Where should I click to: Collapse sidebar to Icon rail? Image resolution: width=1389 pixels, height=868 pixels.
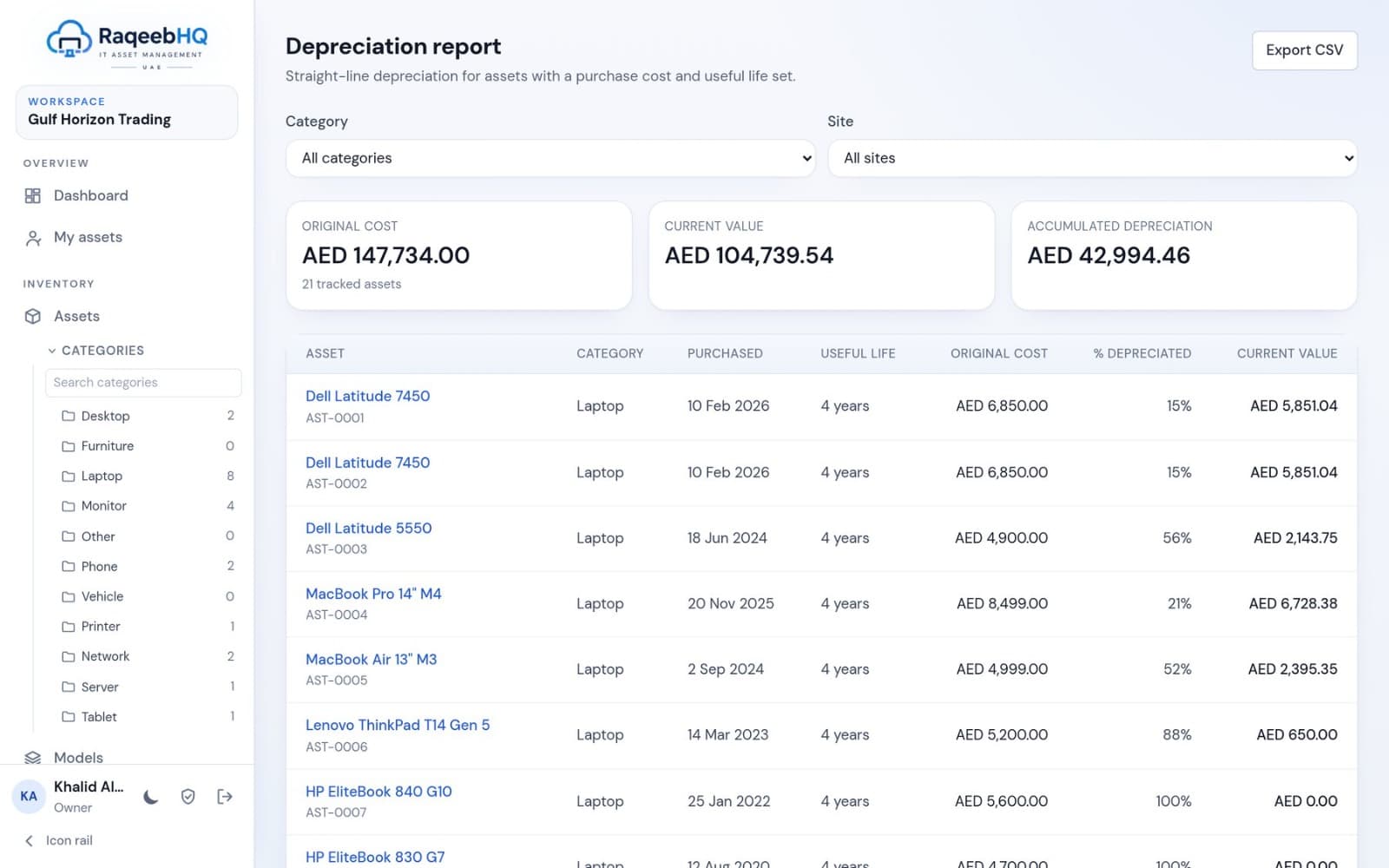pyautogui.click(x=59, y=840)
